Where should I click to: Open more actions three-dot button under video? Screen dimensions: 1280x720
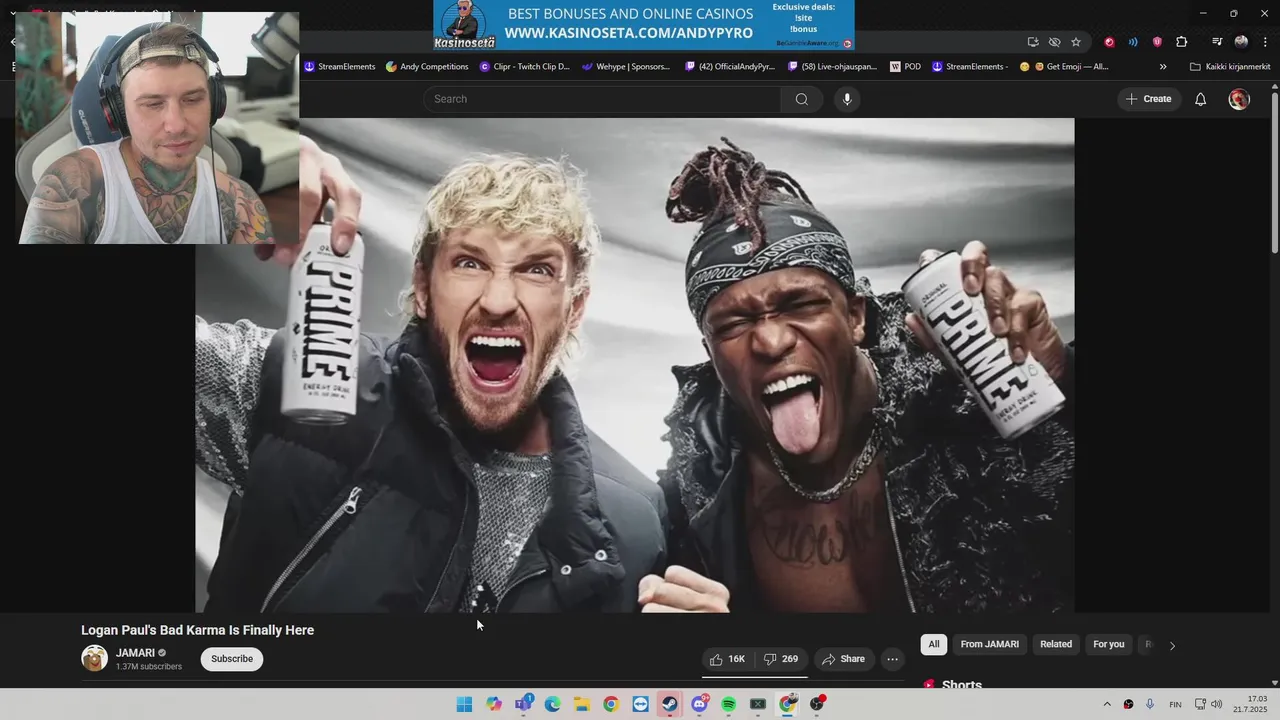tap(893, 659)
